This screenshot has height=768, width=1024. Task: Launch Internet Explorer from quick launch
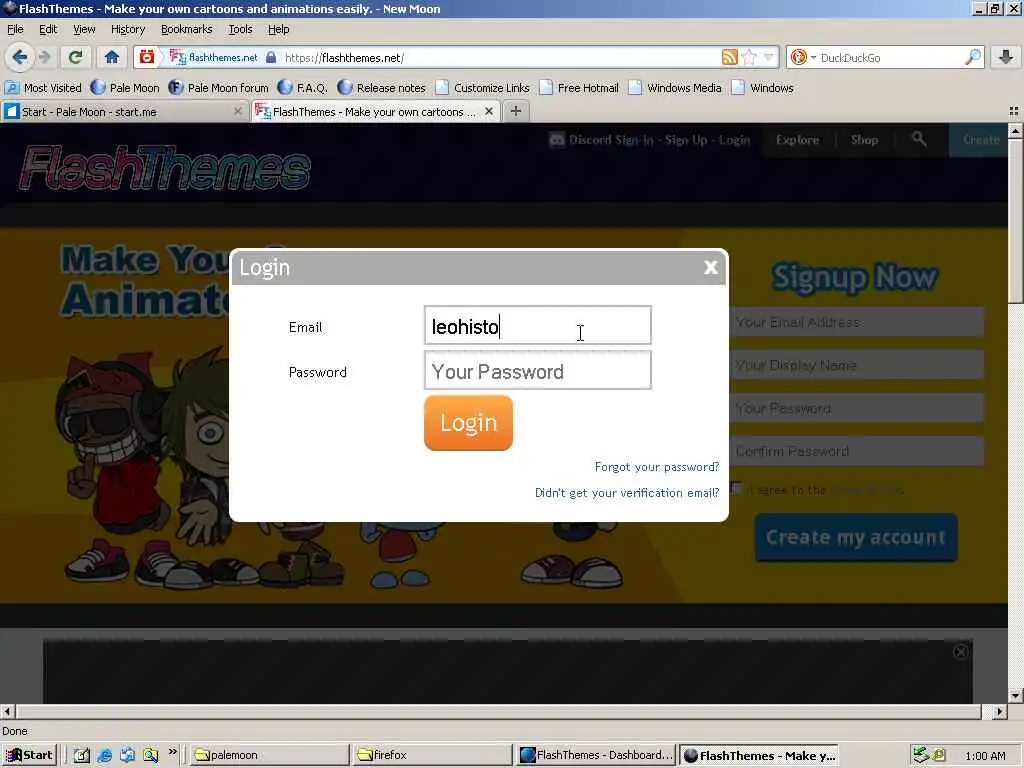tap(104, 756)
